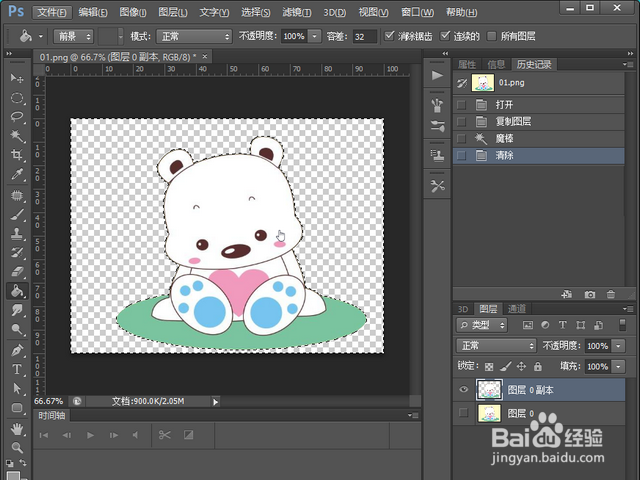640x480 pixels.
Task: Select the Eyedropper tool
Action: pyautogui.click(x=17, y=174)
